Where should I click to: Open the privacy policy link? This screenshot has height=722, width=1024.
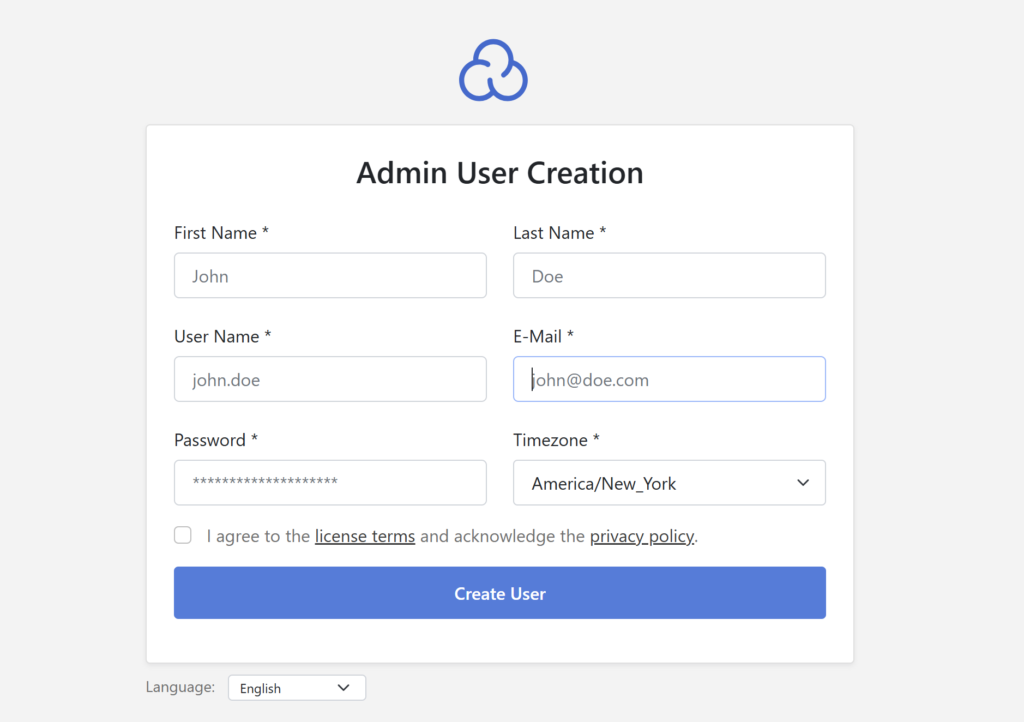pyautogui.click(x=641, y=536)
